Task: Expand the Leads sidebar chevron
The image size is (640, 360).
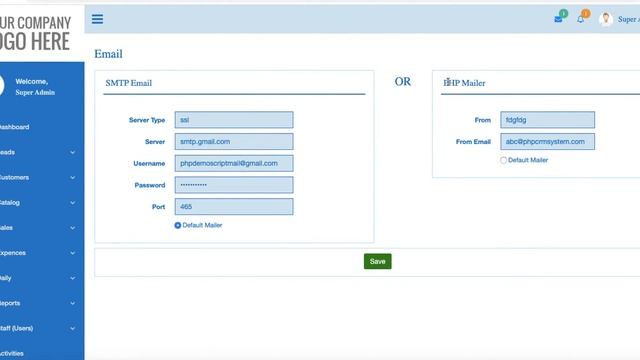Action: point(73,152)
